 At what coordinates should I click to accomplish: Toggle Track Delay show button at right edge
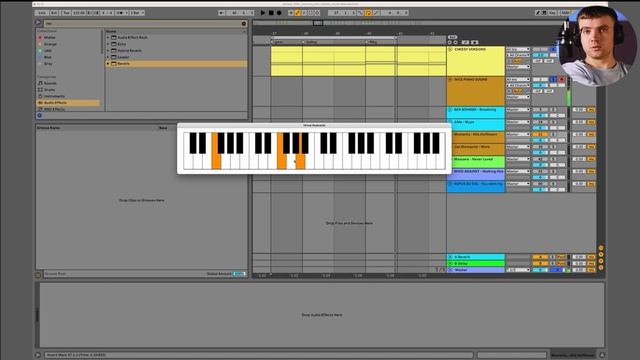[x=601, y=268]
